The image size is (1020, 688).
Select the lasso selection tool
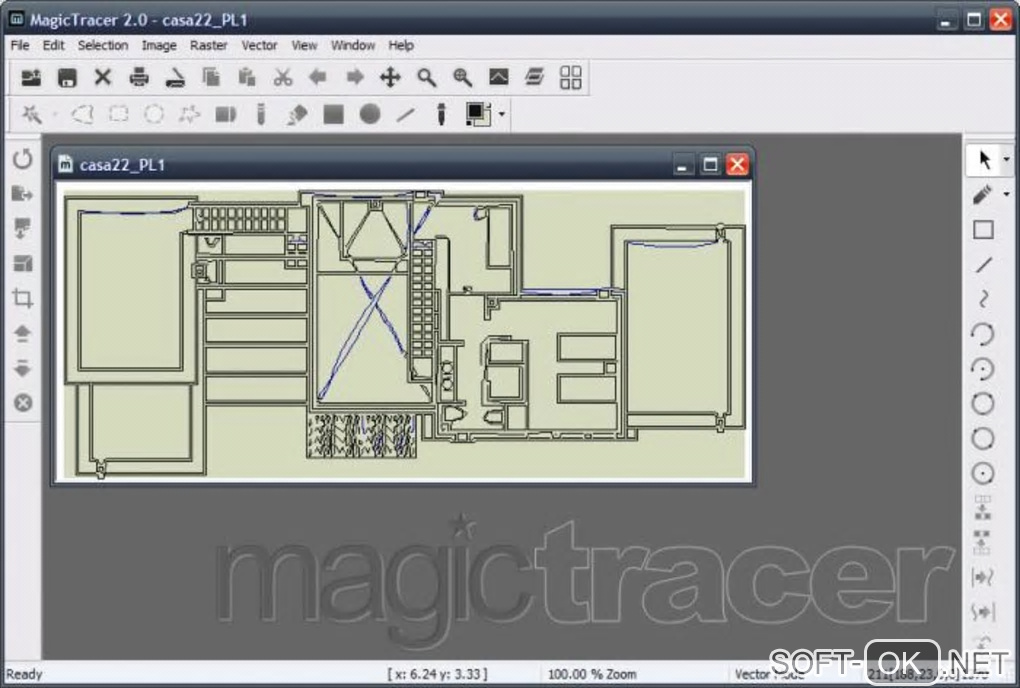tap(83, 114)
